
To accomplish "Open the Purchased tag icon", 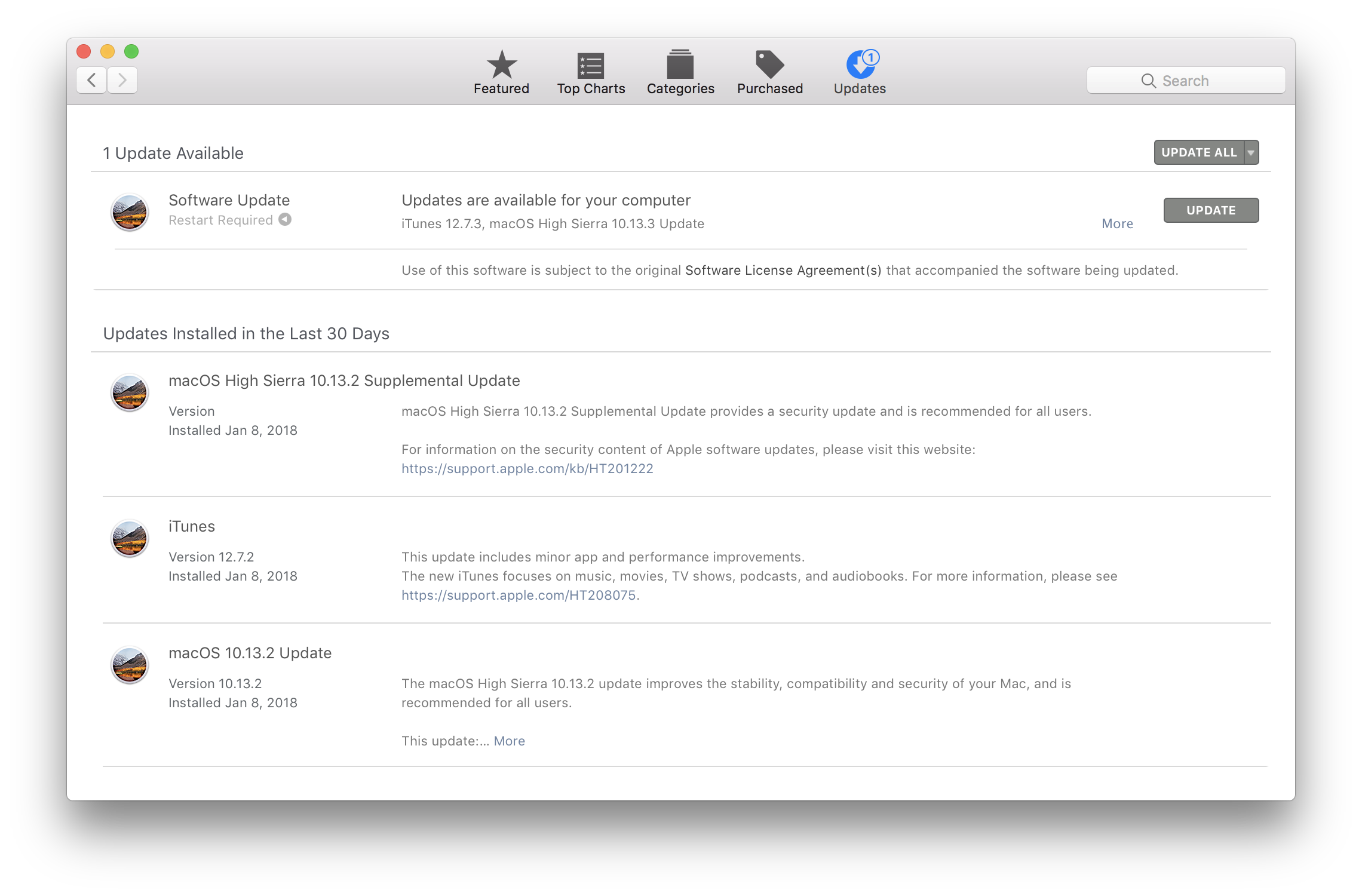I will coord(769,65).
